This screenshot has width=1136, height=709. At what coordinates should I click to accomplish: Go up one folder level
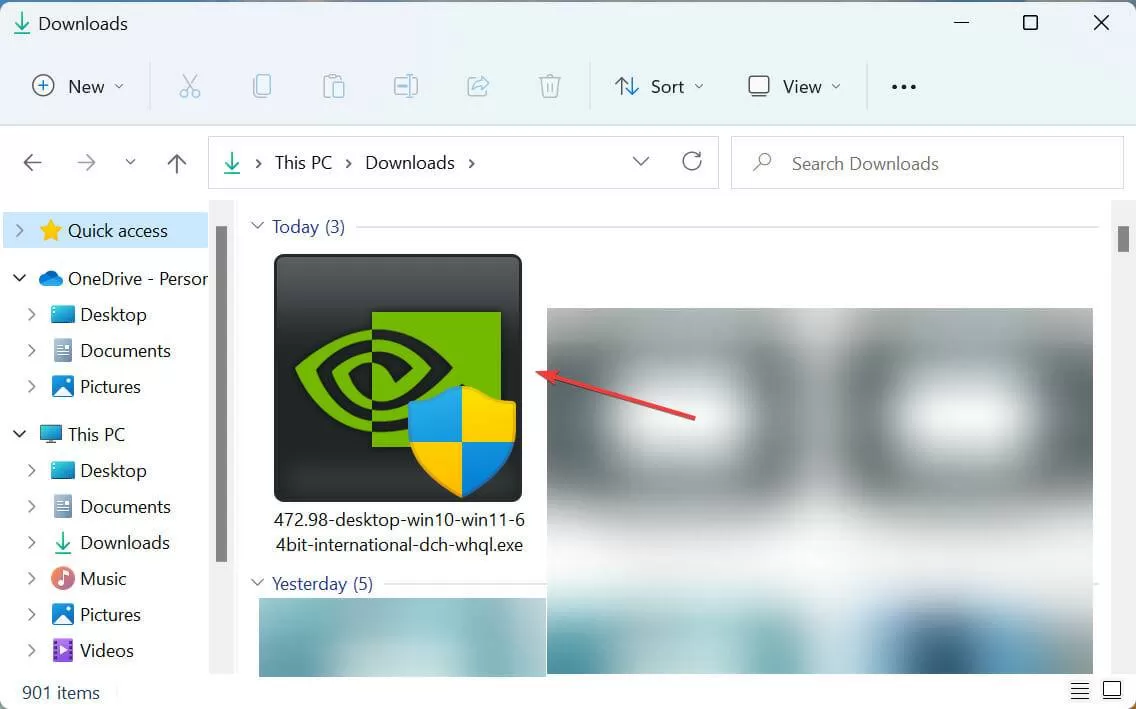coord(177,163)
